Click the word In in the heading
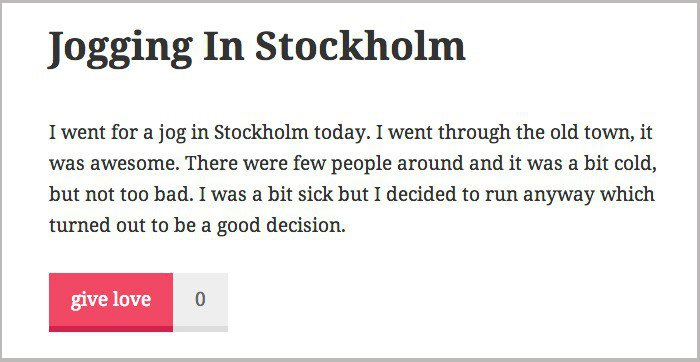This screenshot has height=362, width=700. pyautogui.click(x=224, y=46)
